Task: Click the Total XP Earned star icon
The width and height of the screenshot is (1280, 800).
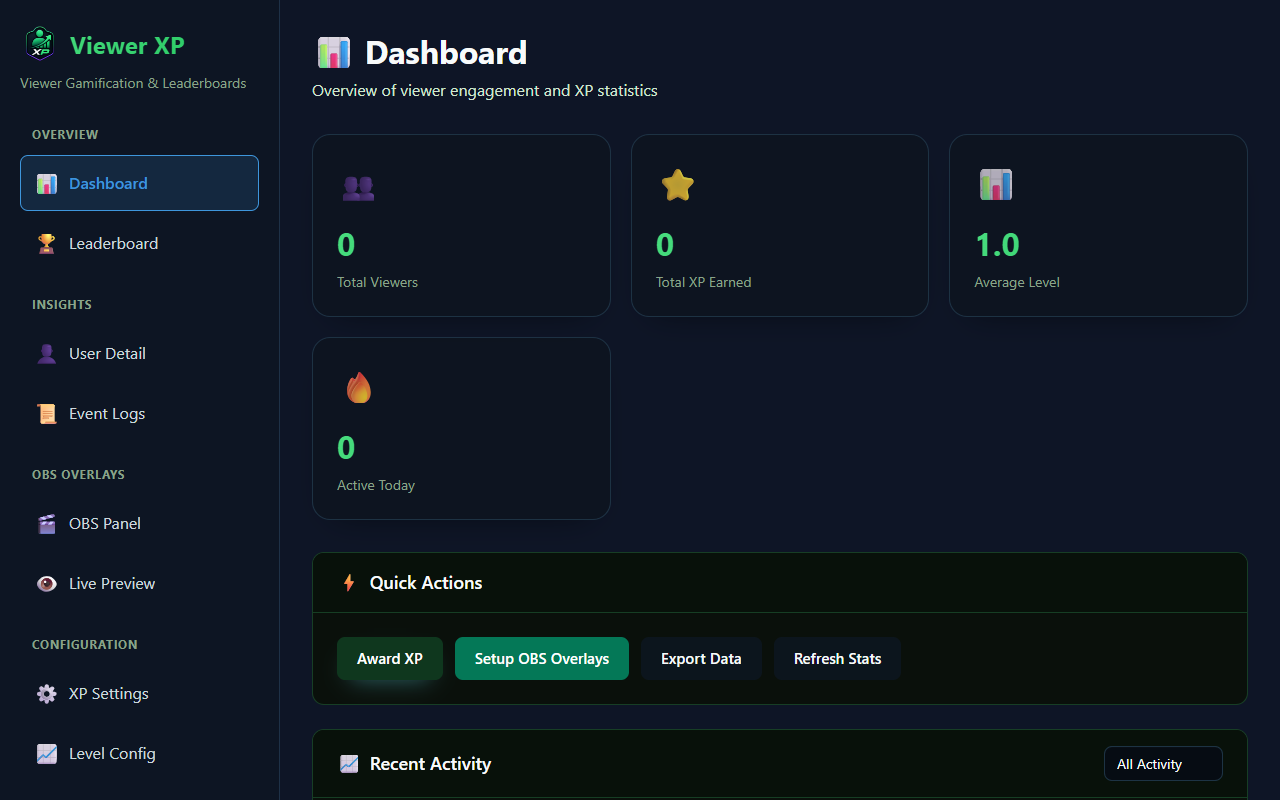Action: pos(677,186)
